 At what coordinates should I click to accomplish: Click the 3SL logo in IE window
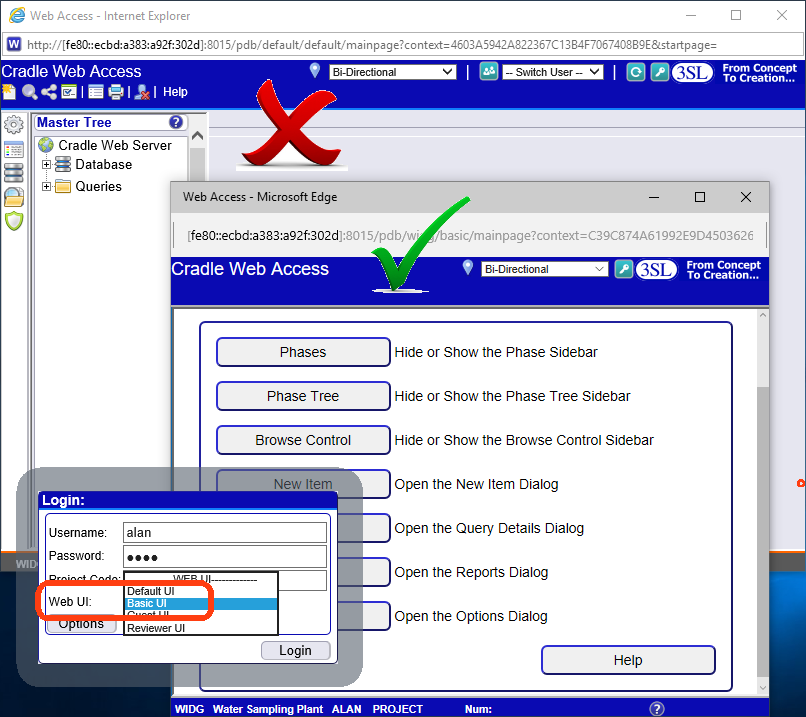tap(692, 72)
